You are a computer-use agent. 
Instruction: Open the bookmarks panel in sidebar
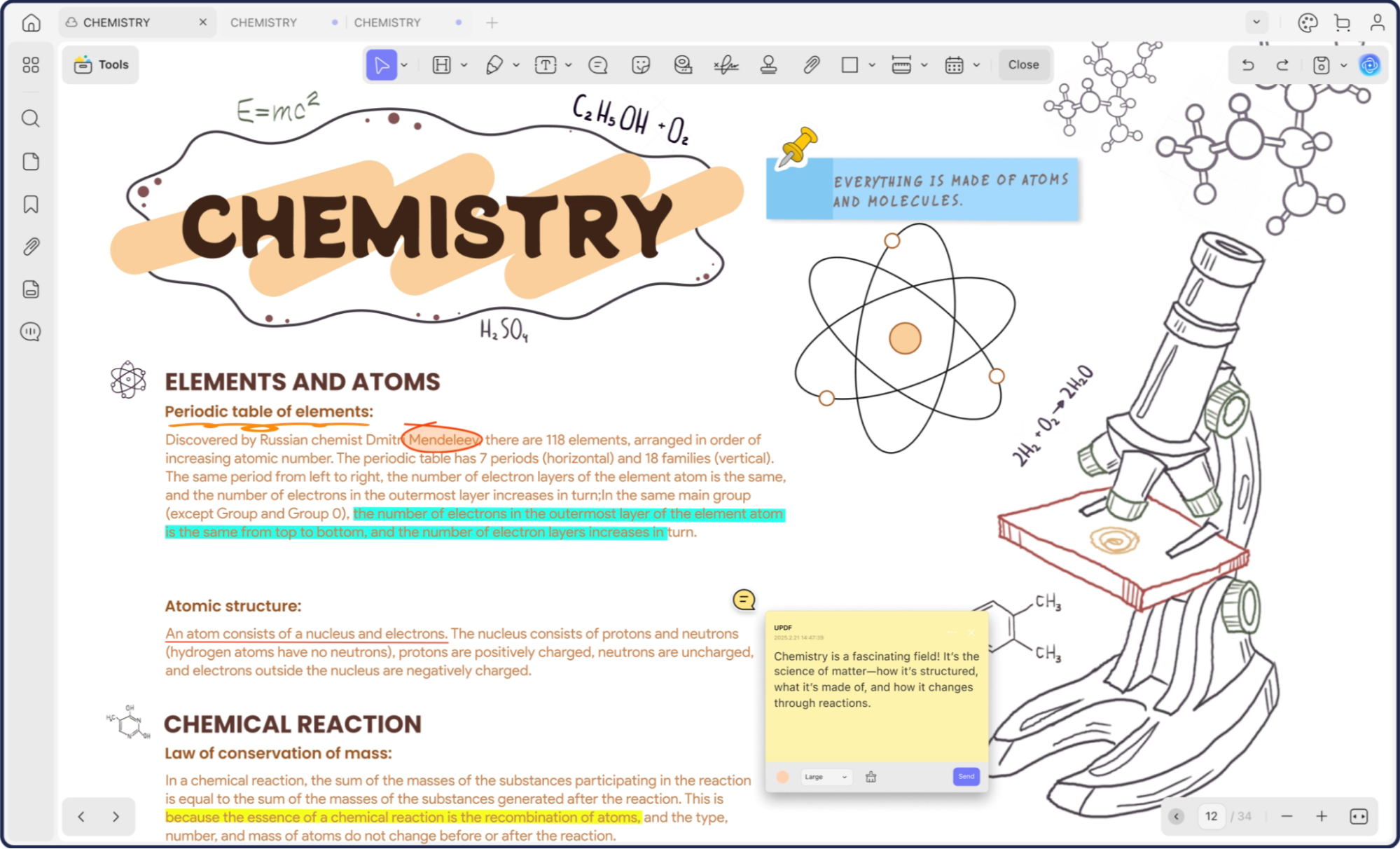tap(31, 205)
